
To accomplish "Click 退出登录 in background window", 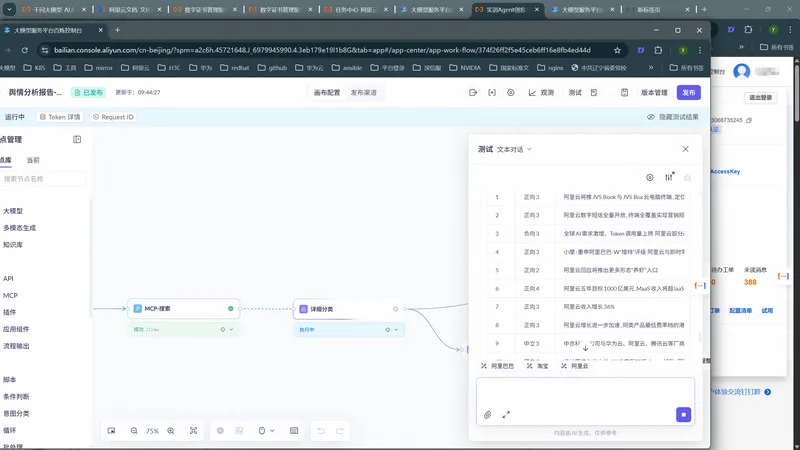I will click(x=761, y=97).
